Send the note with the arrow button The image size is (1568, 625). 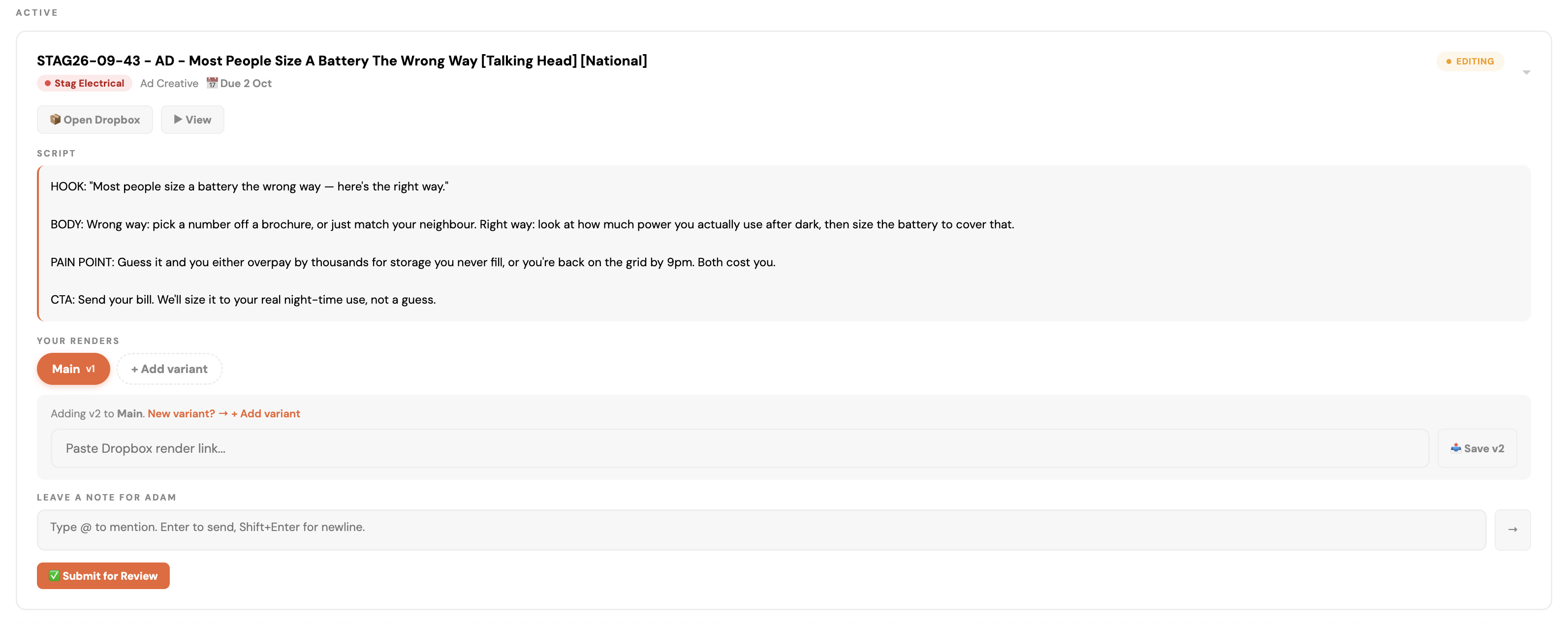1512,530
